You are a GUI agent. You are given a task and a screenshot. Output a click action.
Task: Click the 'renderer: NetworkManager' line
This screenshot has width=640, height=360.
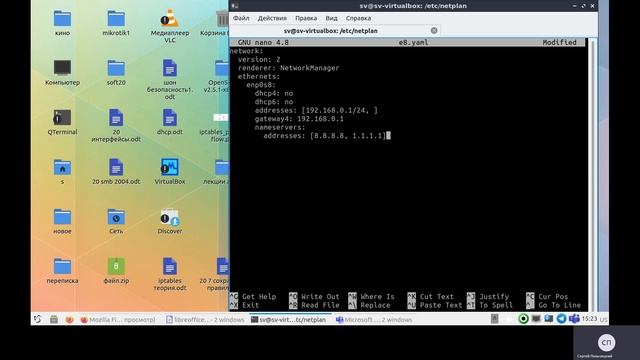(x=289, y=68)
